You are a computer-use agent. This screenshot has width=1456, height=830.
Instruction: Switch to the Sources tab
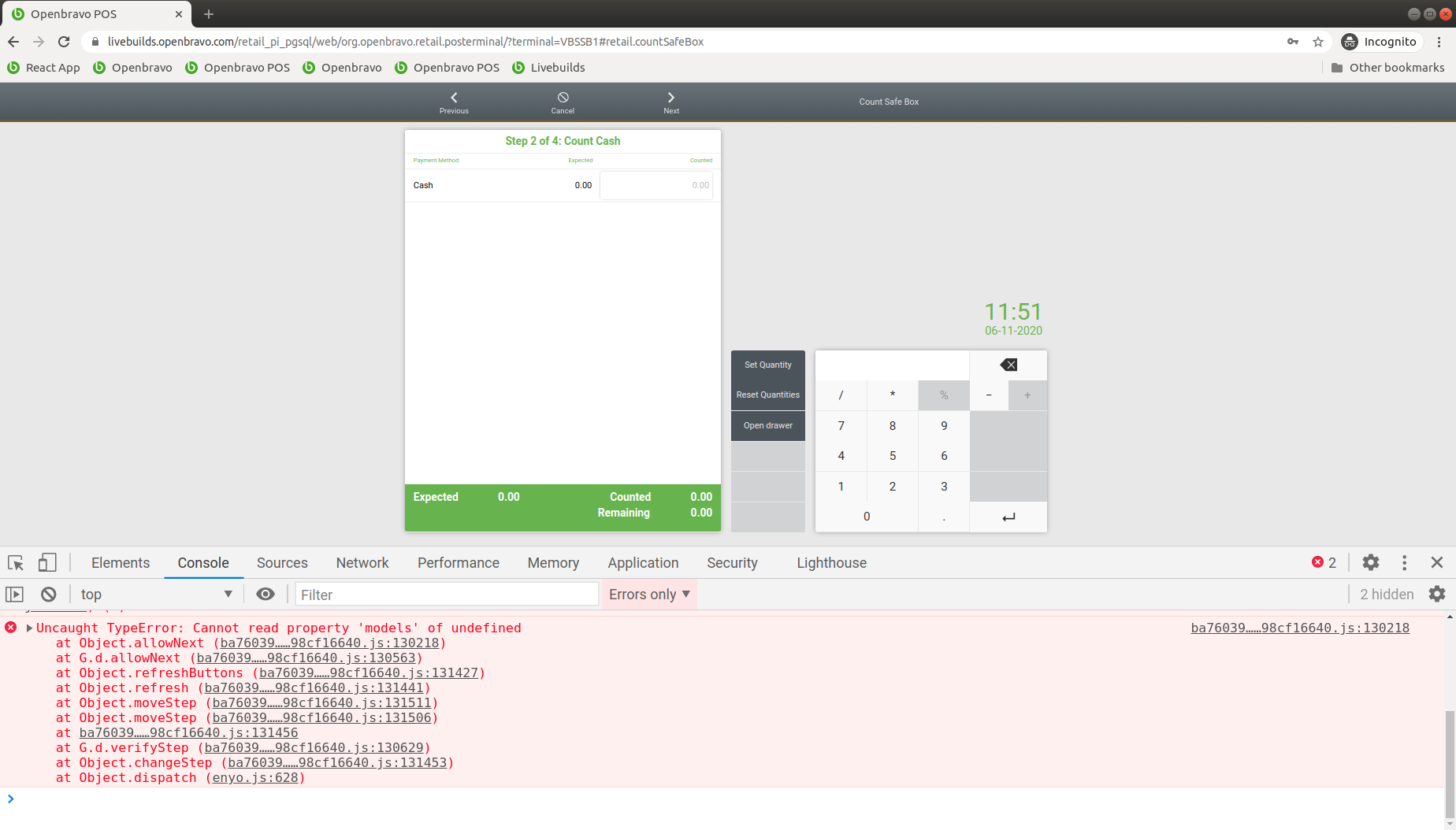282,562
